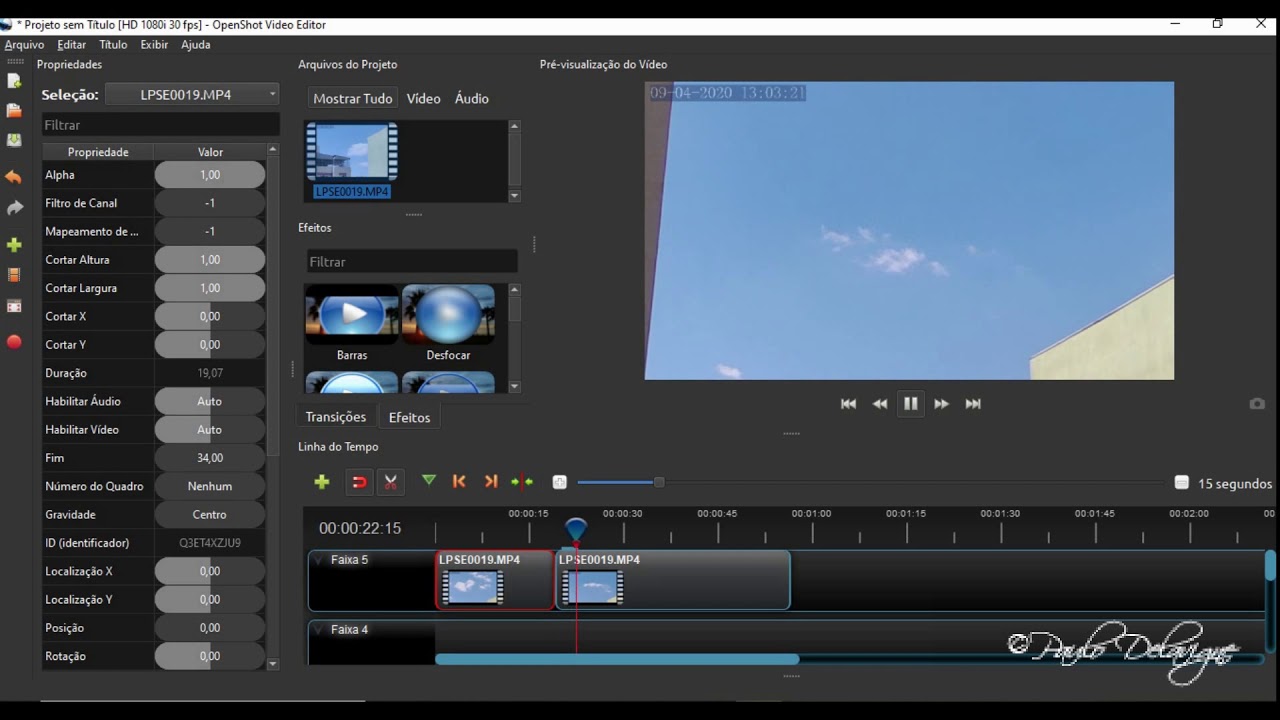Click the Gravidade Centro value
Screen dimensions: 1280x720
(x=210, y=514)
